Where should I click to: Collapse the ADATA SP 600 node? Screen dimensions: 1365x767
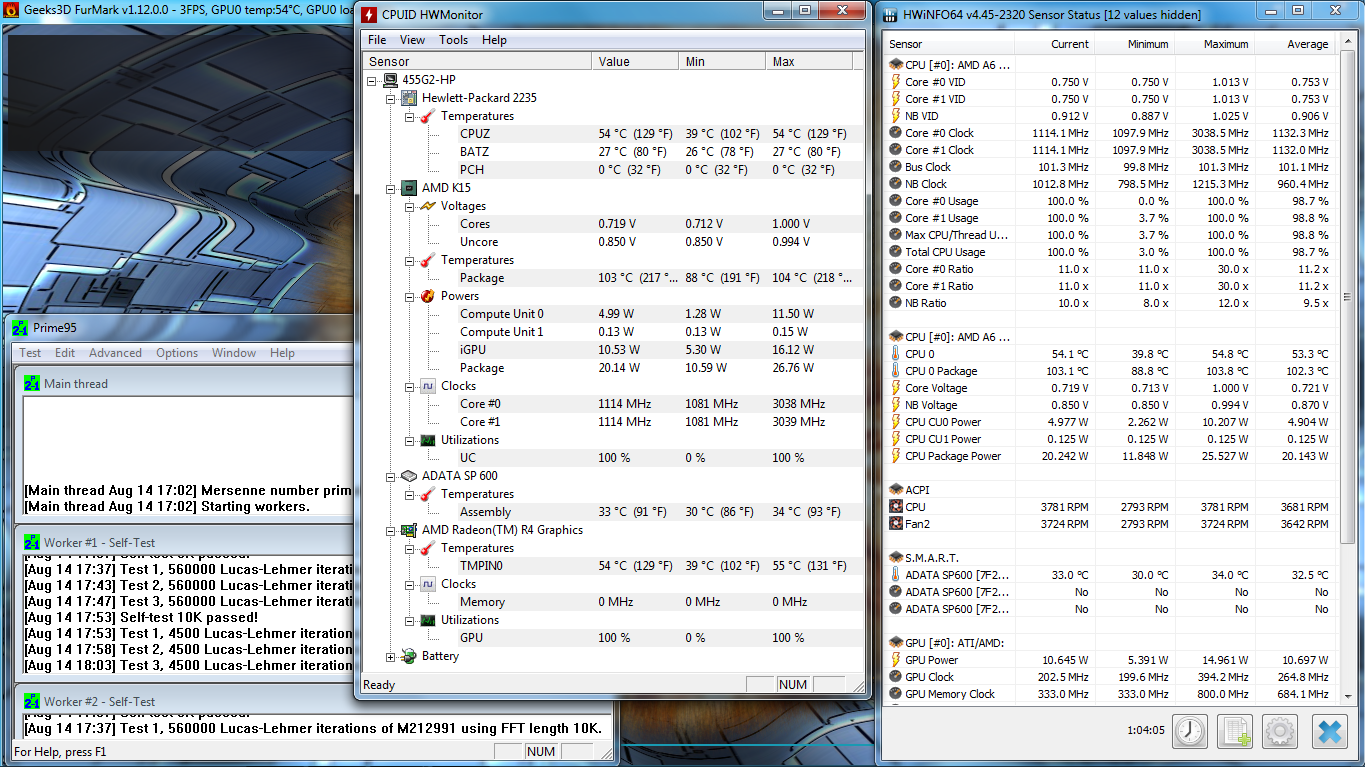point(391,476)
